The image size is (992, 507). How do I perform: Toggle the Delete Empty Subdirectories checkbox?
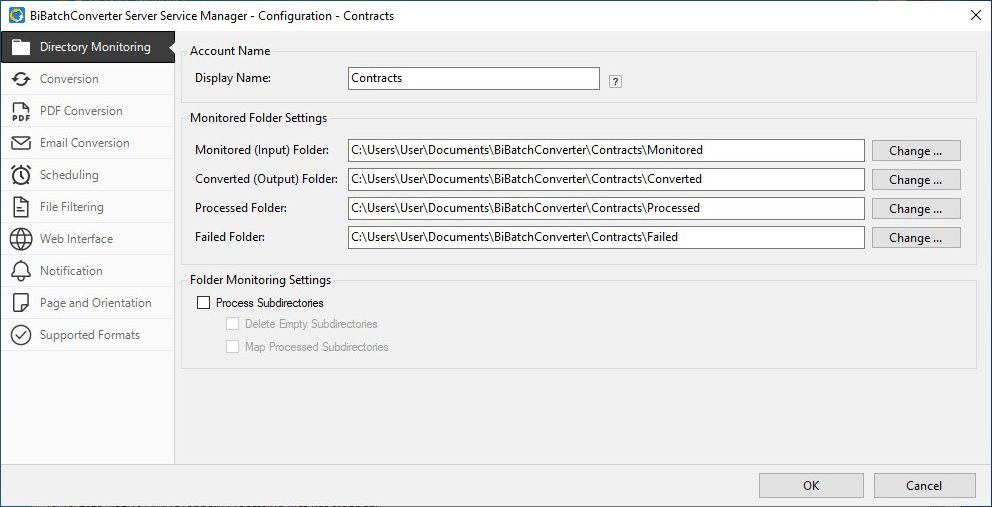coord(233,324)
